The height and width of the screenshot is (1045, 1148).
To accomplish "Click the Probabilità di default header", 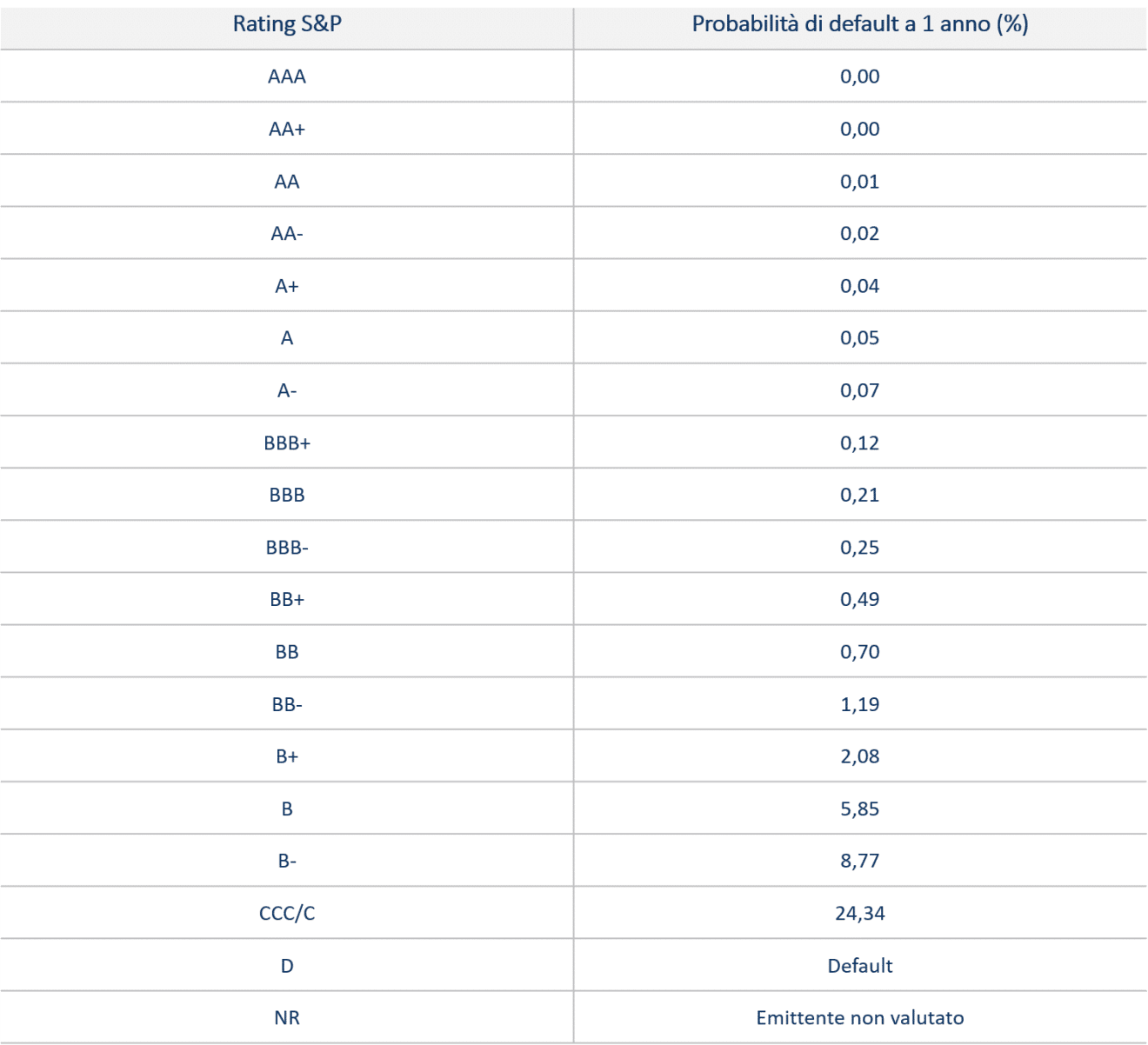I will [859, 24].
